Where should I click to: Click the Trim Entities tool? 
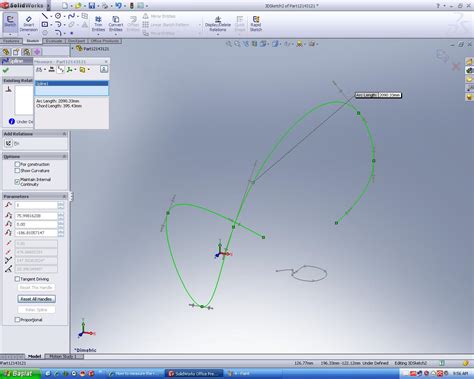(98, 23)
